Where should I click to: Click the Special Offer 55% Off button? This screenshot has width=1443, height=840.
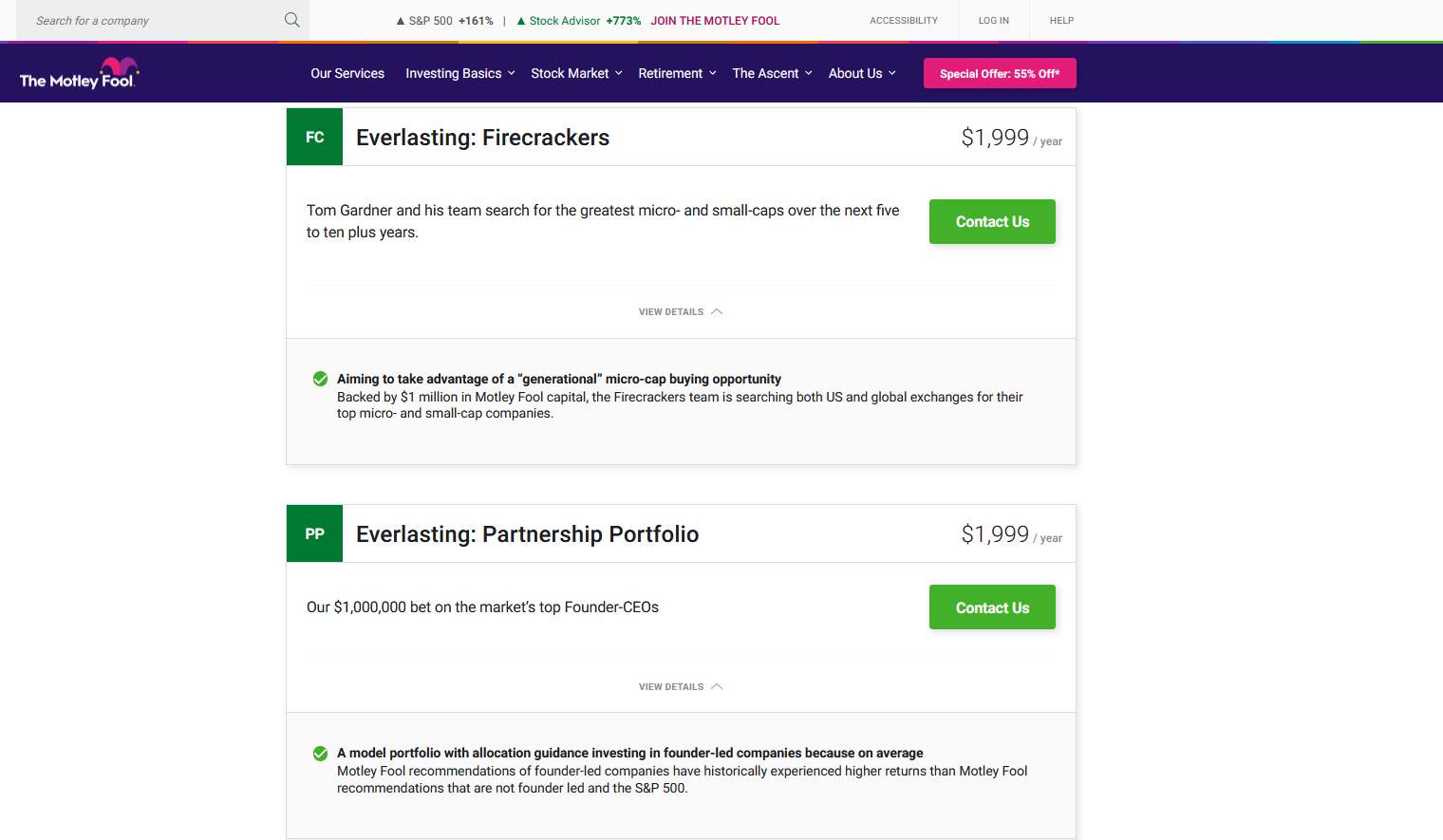1000,73
